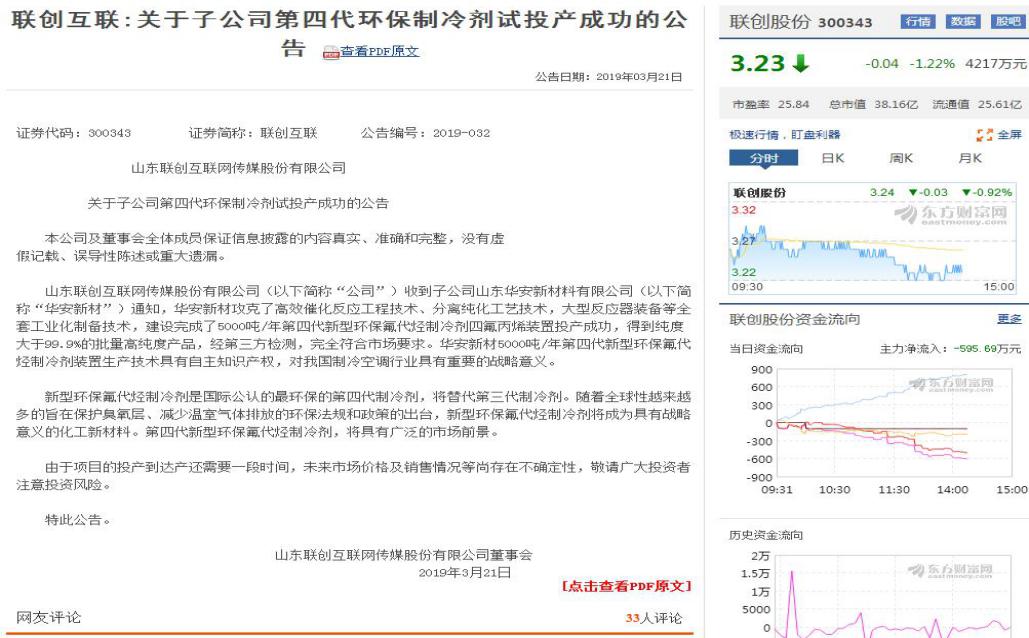
Task: Click the 流通值 25.61亿 value
Action: pos(976,104)
